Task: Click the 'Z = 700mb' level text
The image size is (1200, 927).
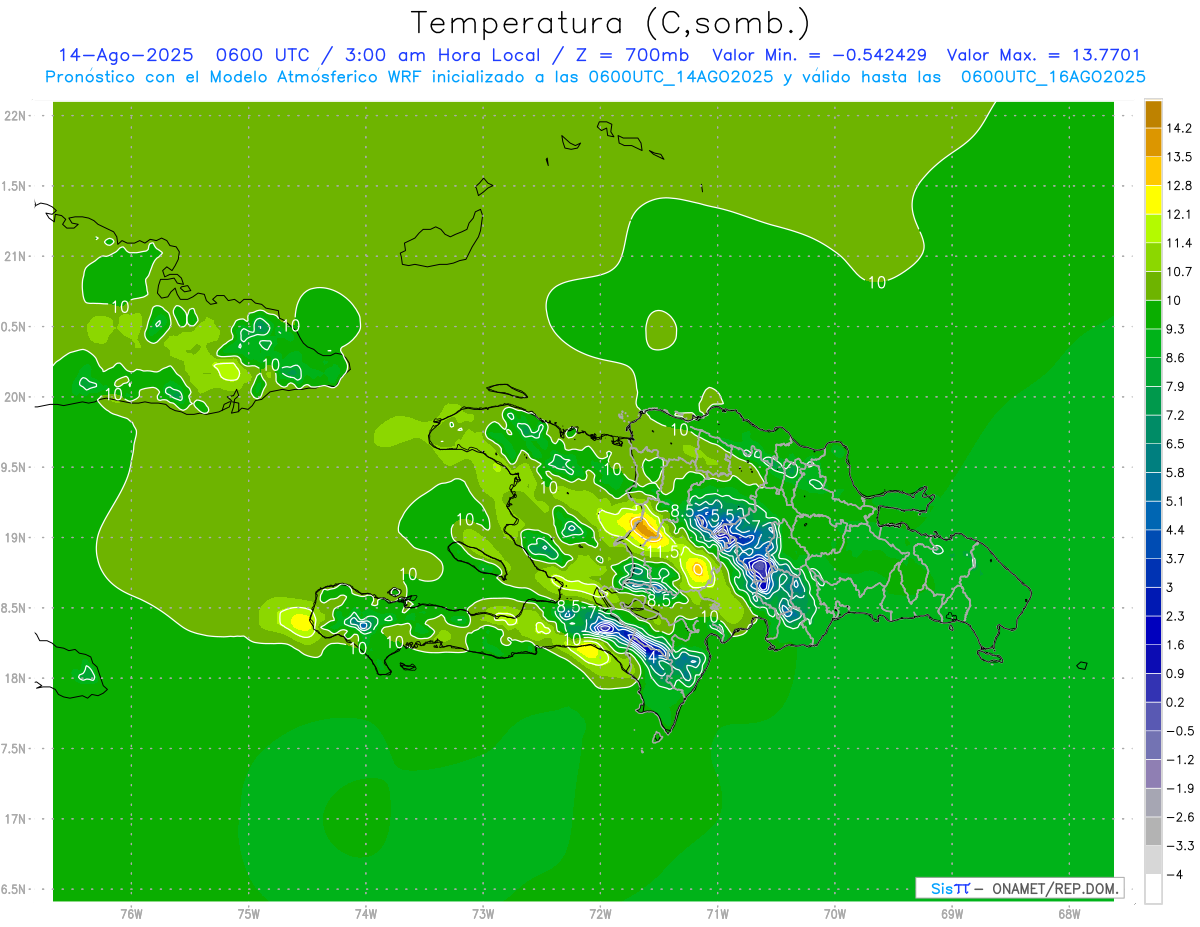Action: [634, 56]
